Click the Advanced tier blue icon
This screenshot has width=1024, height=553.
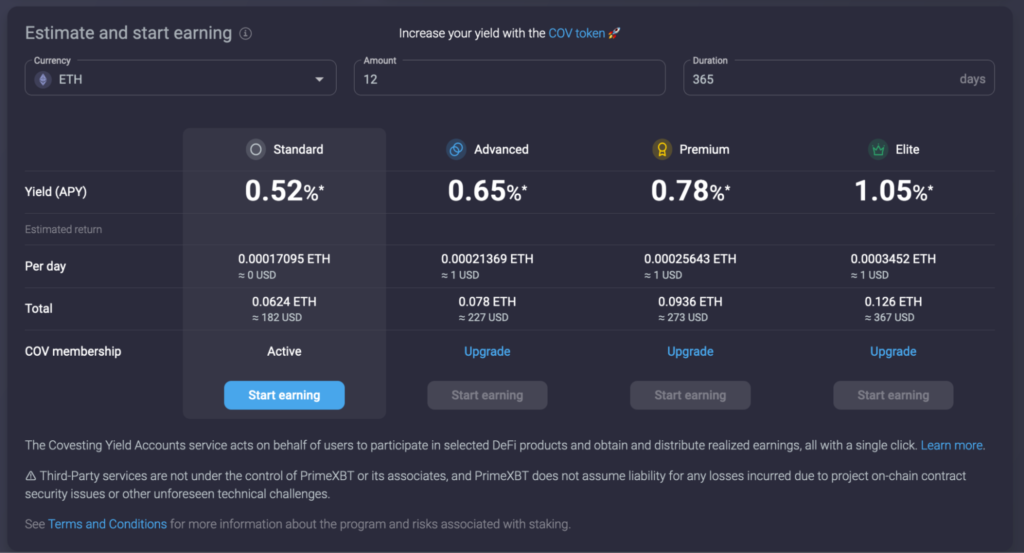tap(456, 150)
